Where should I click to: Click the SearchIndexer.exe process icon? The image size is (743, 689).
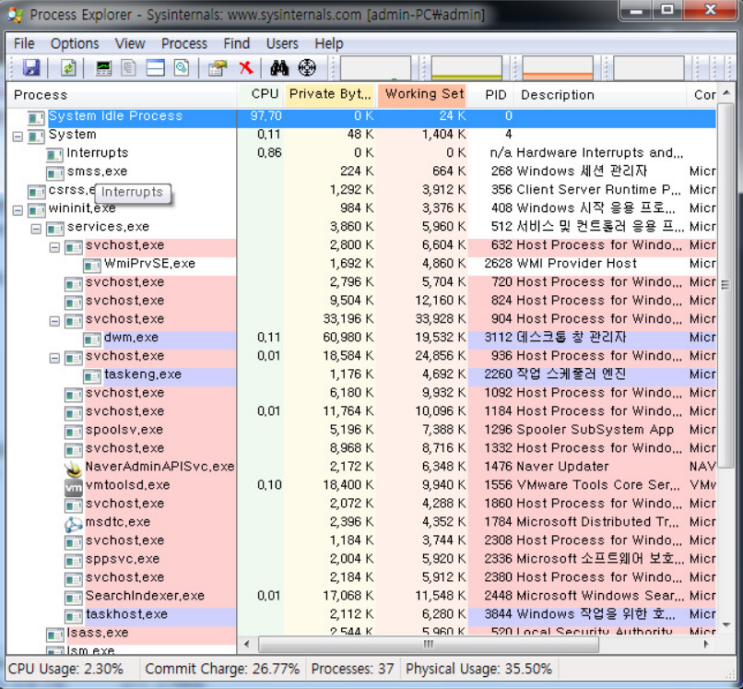tap(73, 598)
